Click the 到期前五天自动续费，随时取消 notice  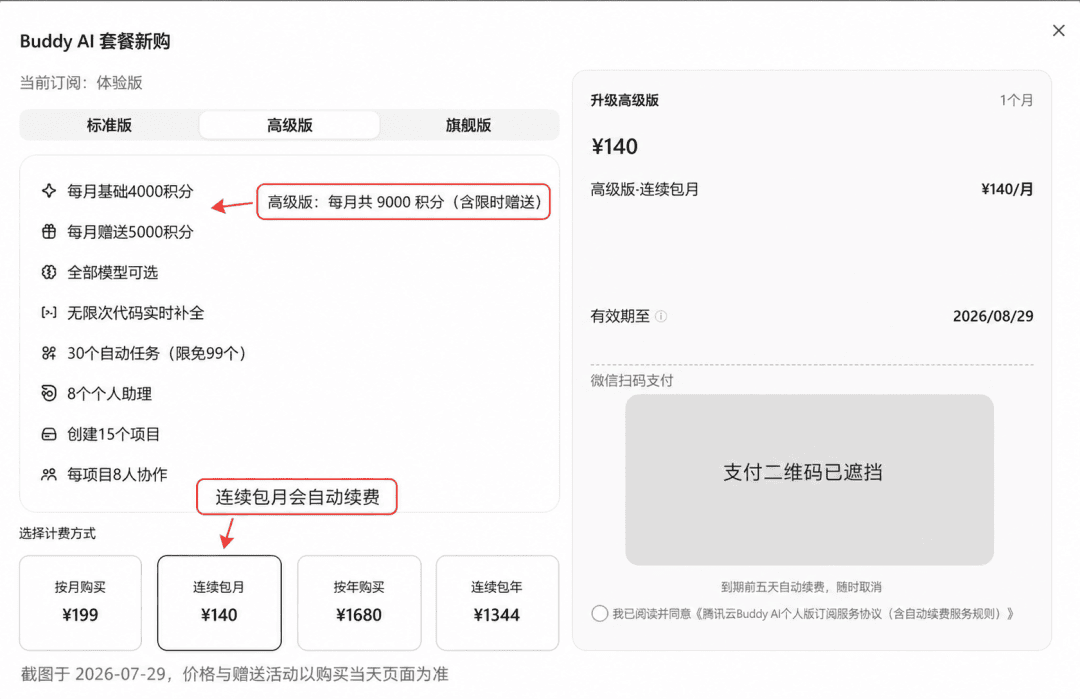(801, 587)
